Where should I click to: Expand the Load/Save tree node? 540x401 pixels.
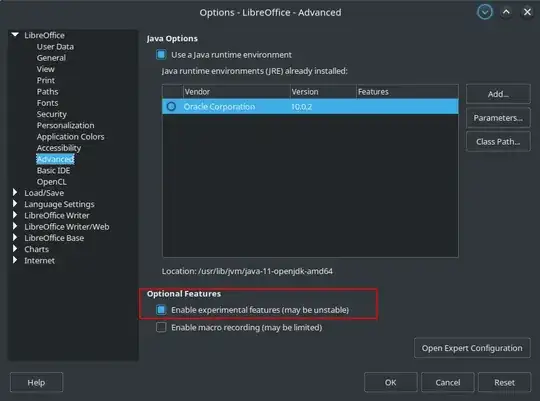(x=15, y=192)
